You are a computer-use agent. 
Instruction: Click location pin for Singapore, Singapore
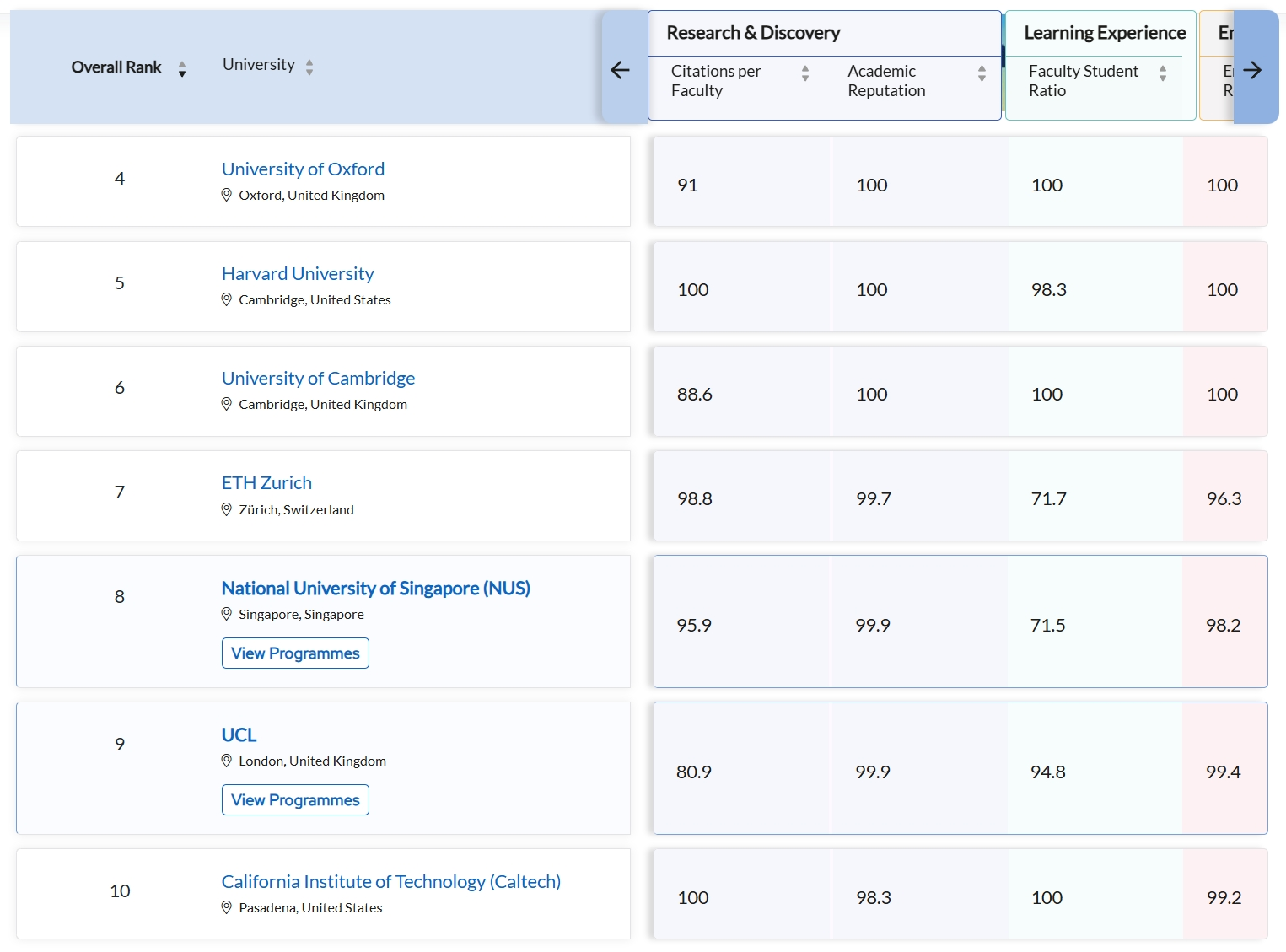tap(226, 614)
